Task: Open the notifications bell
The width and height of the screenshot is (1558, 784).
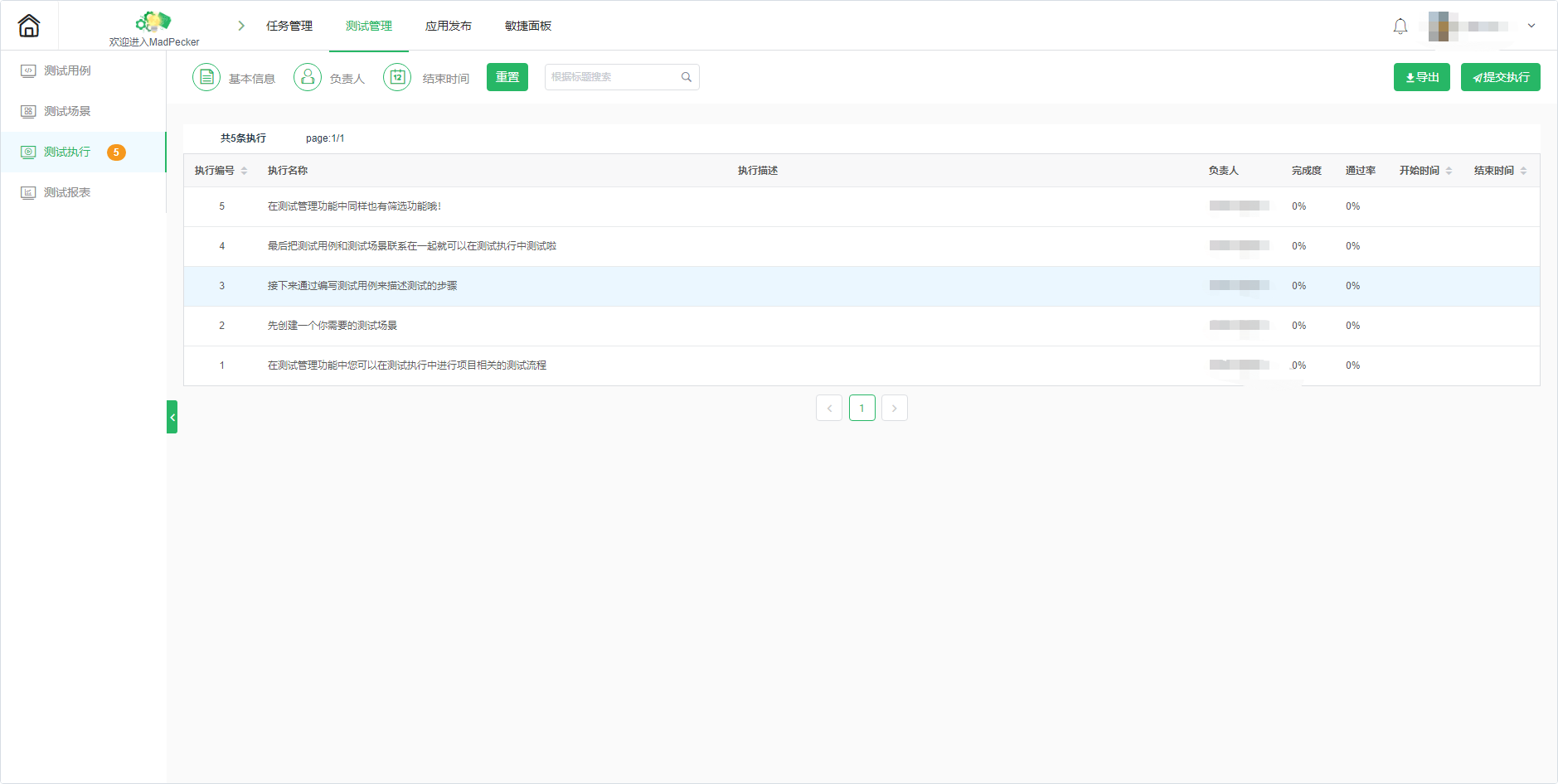Action: (1400, 27)
